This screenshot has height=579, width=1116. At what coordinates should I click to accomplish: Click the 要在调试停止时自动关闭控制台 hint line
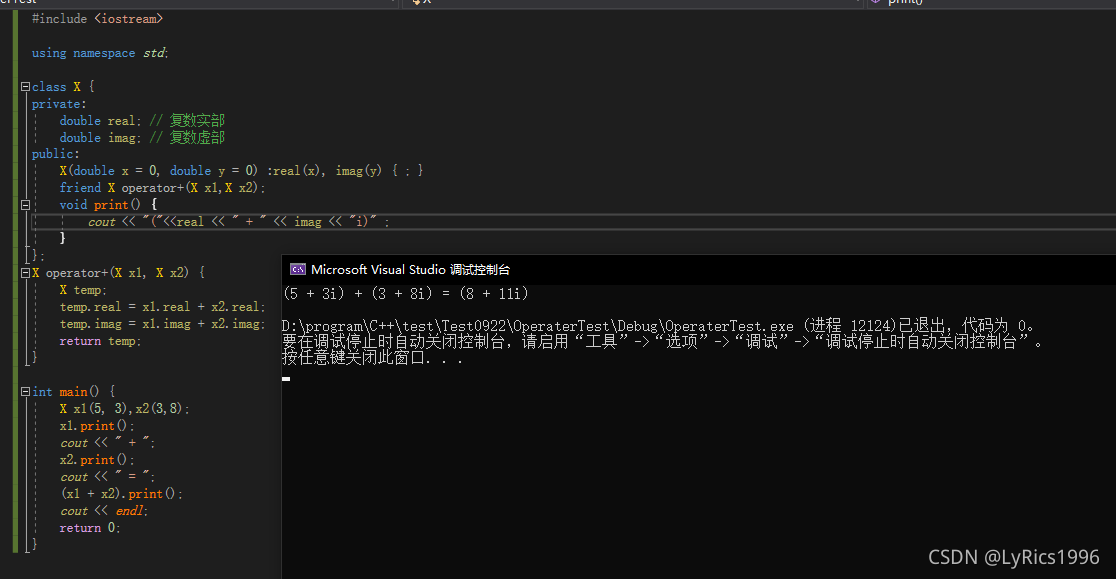point(663,342)
